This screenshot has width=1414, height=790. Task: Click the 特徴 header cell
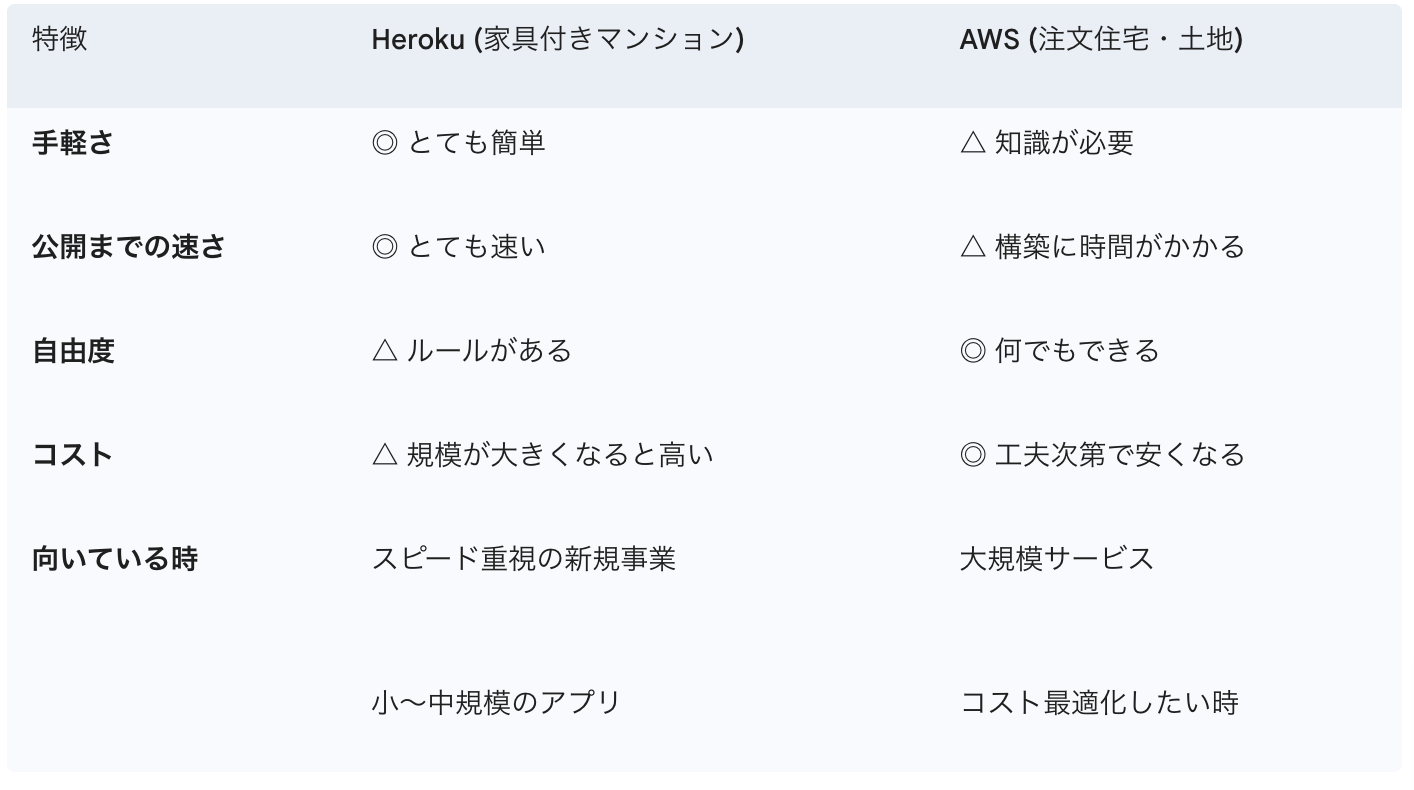tap(60, 40)
